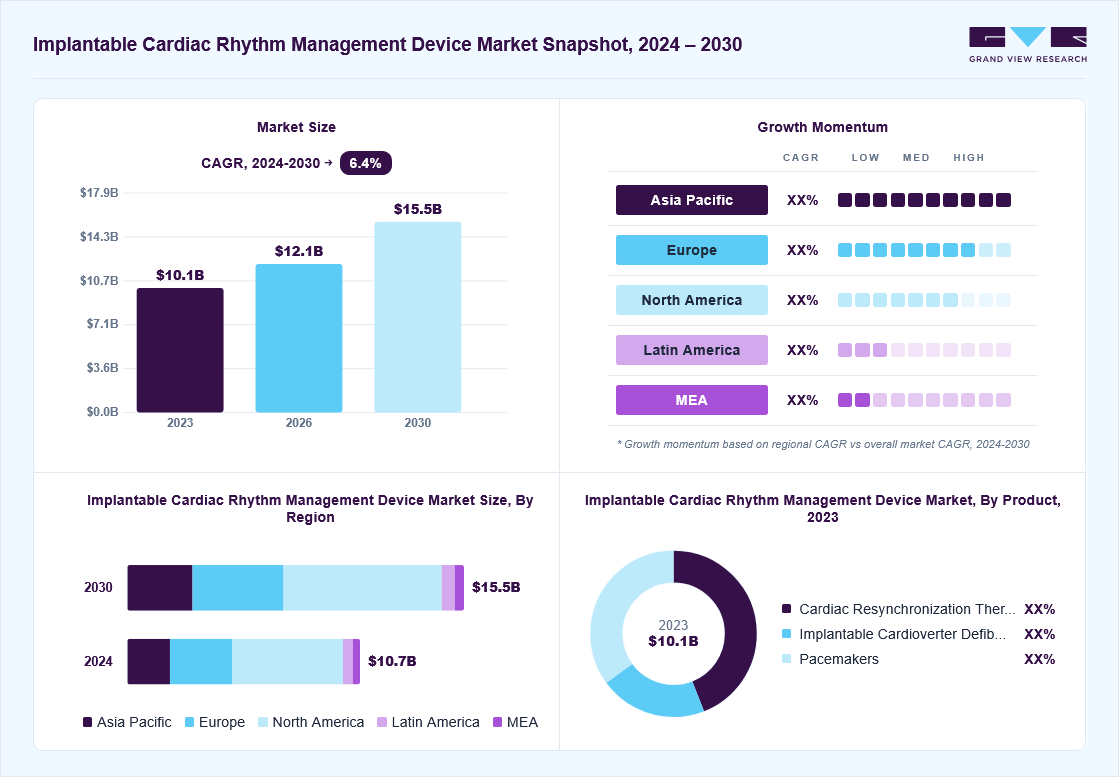Click the XX% value next to Pacemakers

1040,659
